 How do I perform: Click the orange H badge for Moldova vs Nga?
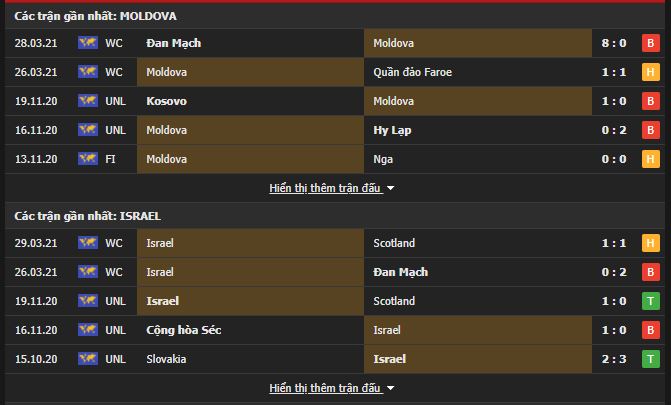coord(649,158)
